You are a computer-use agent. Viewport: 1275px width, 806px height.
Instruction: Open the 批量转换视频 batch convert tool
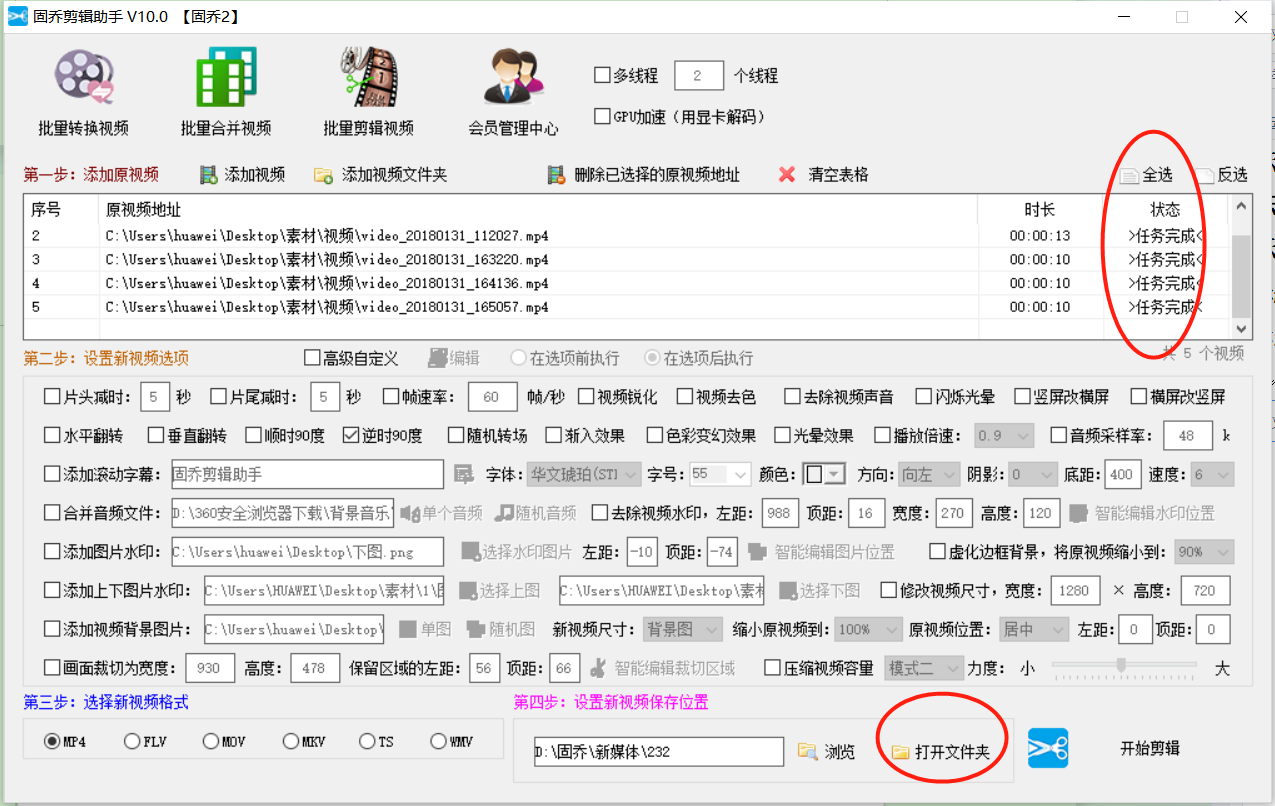point(84,90)
